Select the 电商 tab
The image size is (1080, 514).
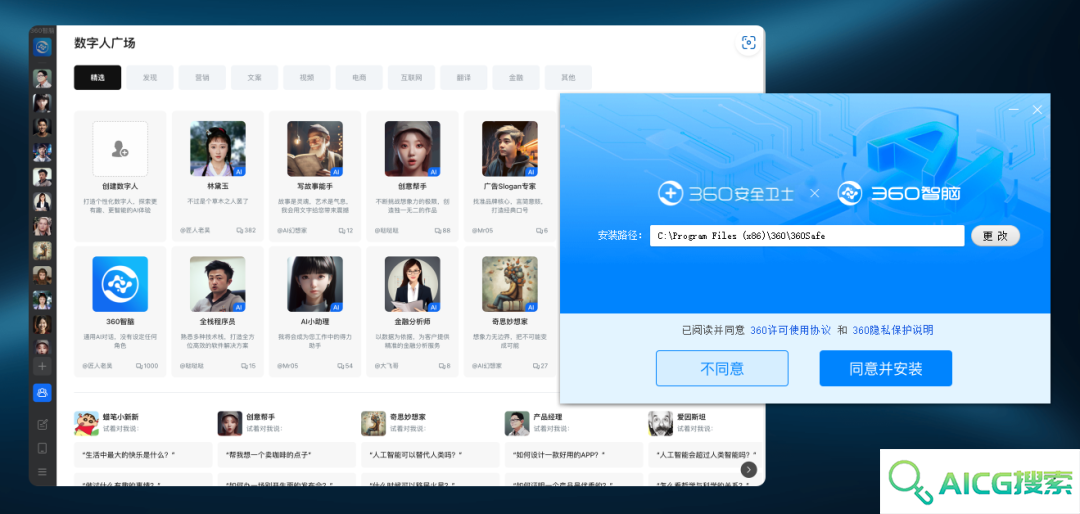[360, 78]
